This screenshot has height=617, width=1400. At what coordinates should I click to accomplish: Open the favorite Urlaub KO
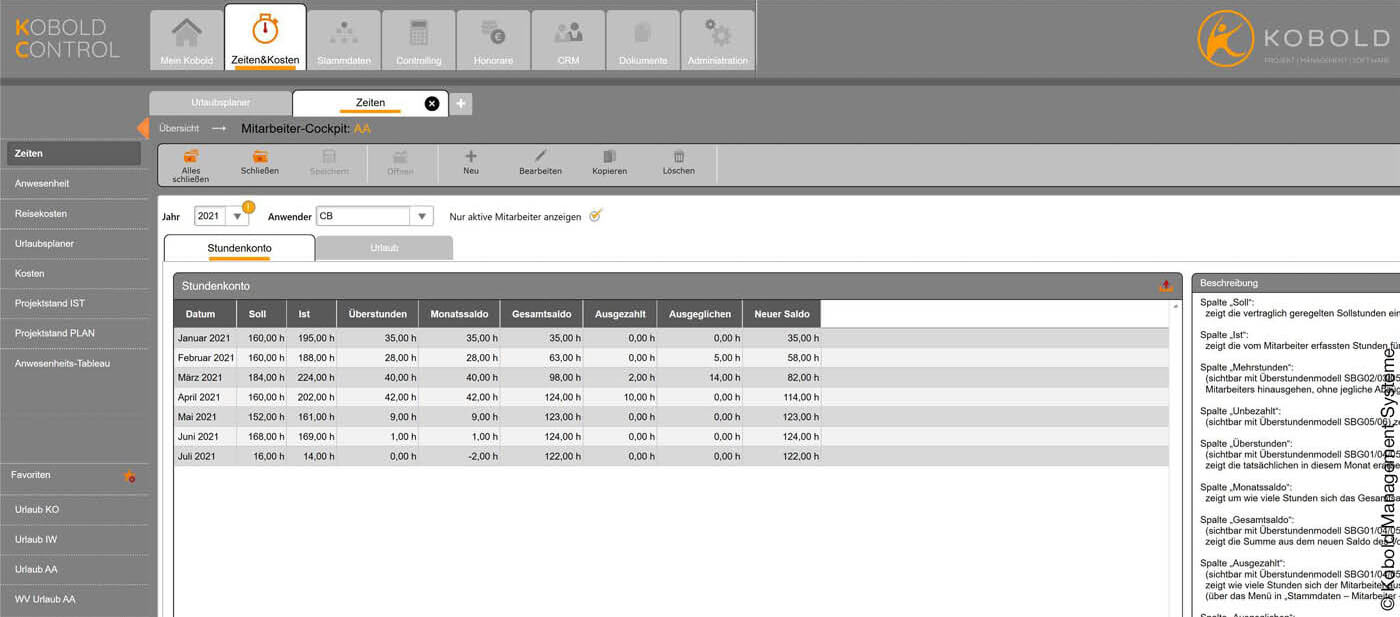click(38, 509)
